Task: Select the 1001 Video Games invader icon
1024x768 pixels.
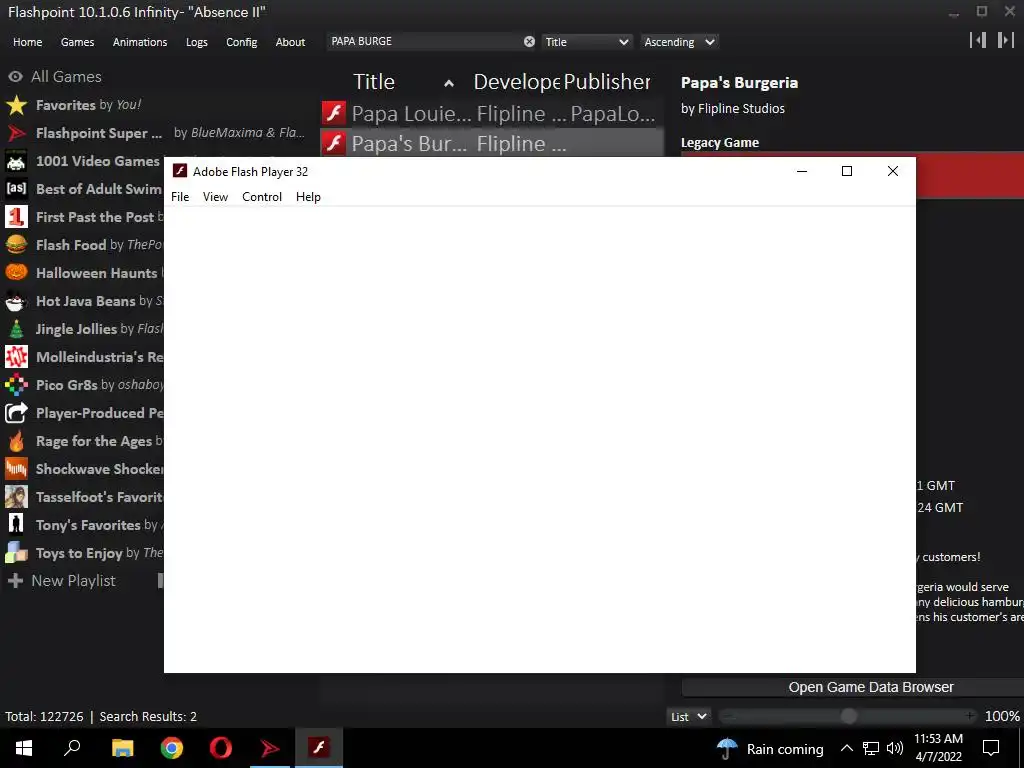Action: [x=16, y=161]
